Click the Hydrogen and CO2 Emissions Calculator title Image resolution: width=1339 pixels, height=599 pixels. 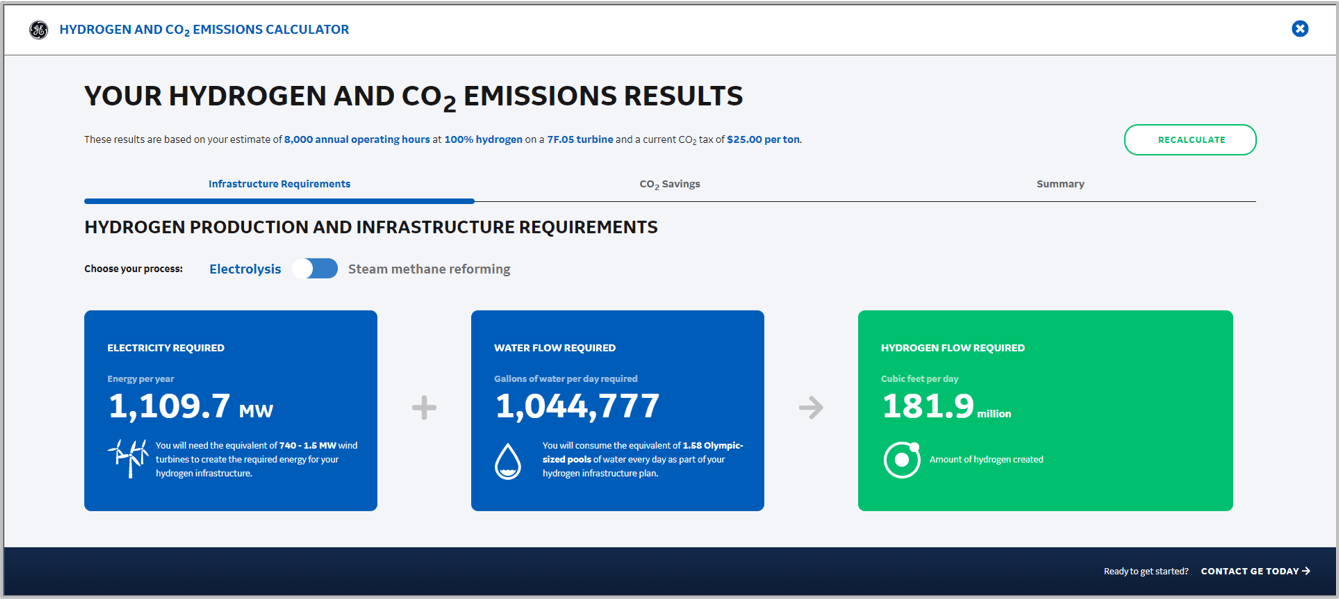(x=204, y=30)
